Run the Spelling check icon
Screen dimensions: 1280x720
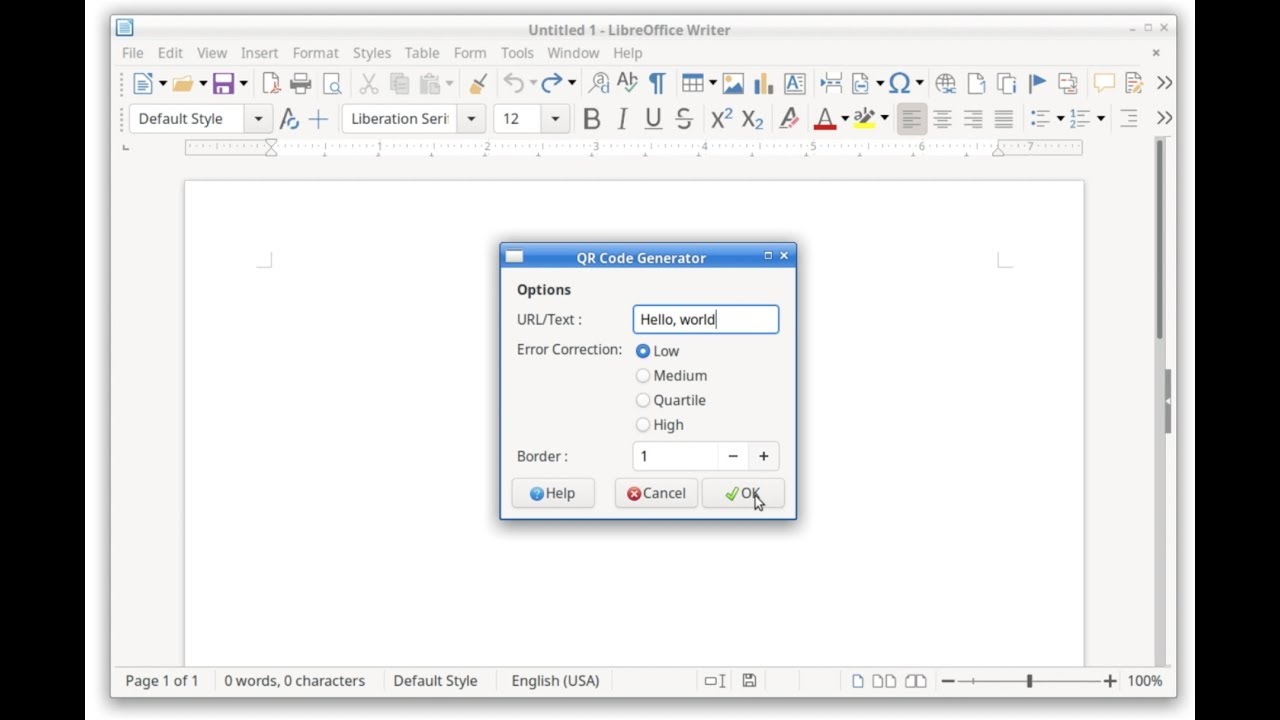627,83
